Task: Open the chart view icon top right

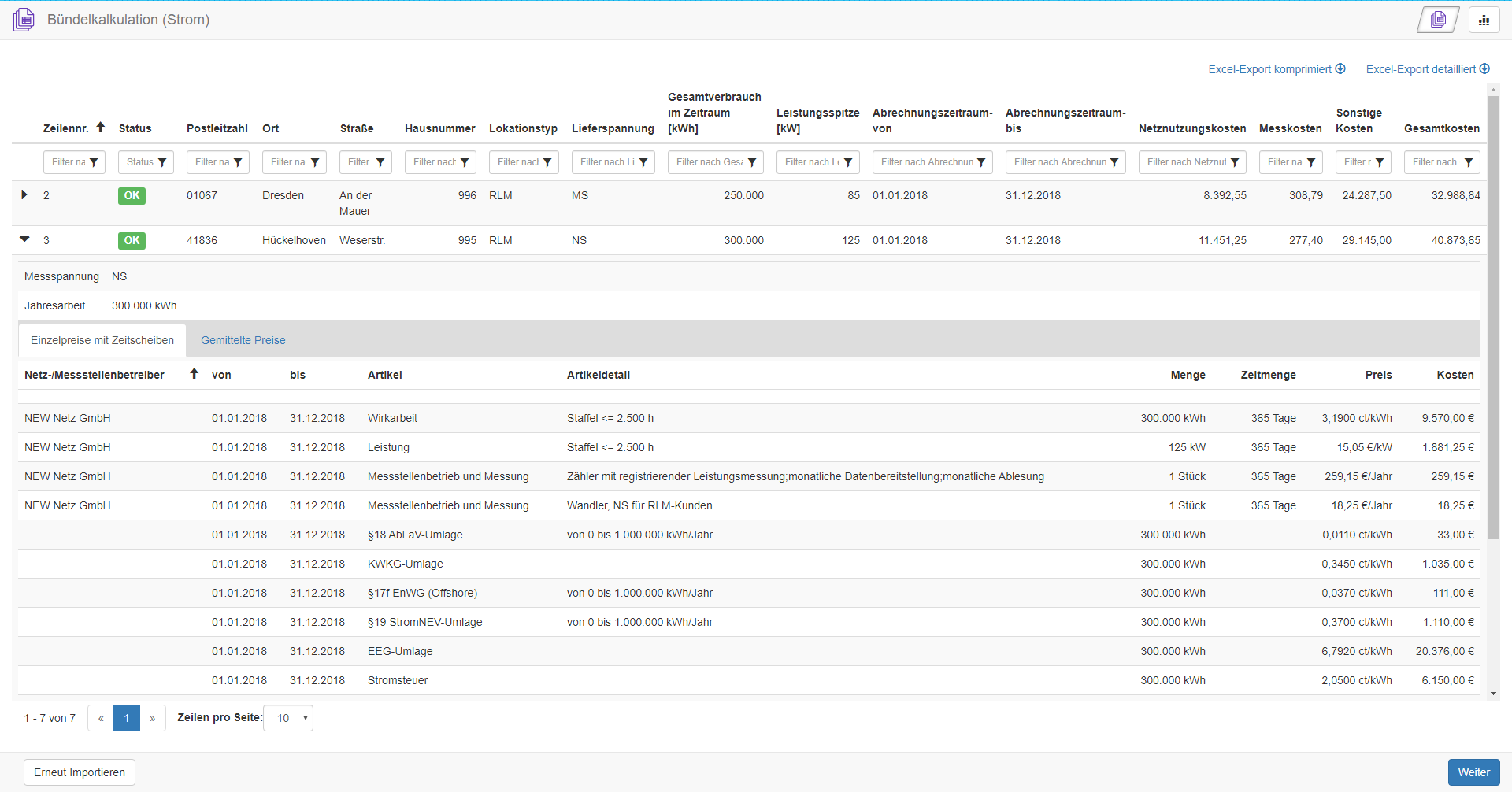Action: 1484,20
